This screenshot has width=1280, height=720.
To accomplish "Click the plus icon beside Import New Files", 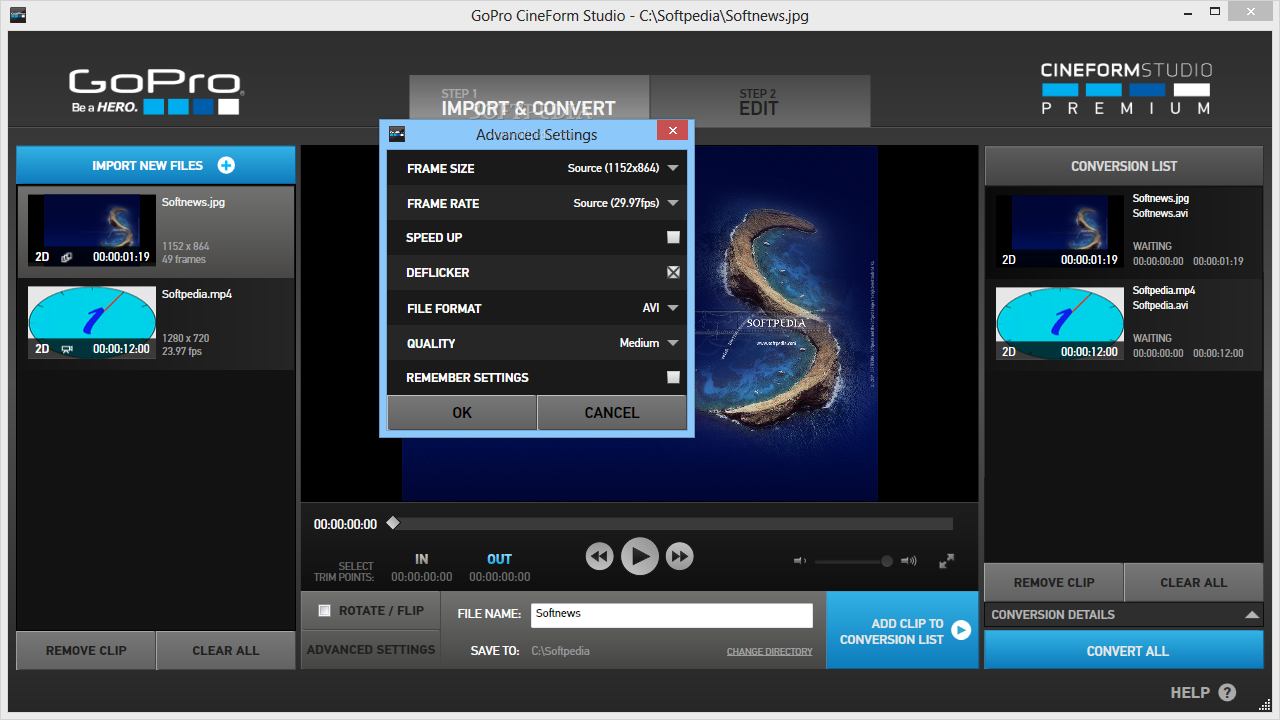I will (226, 166).
